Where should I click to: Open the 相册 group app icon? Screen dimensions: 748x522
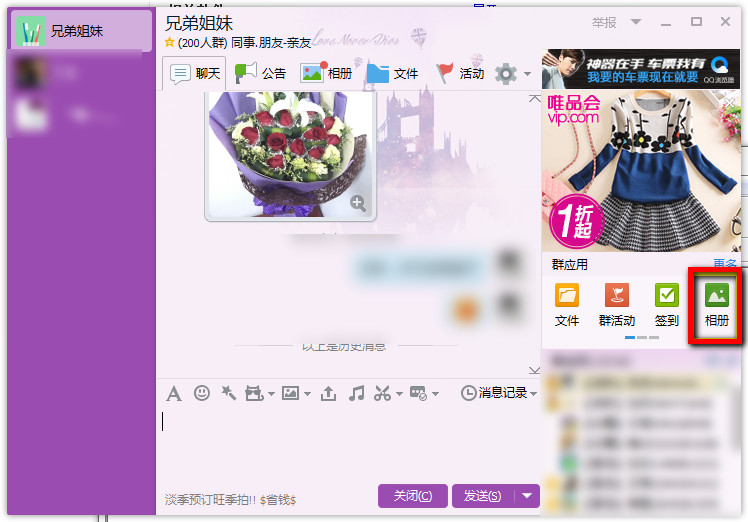(x=717, y=305)
